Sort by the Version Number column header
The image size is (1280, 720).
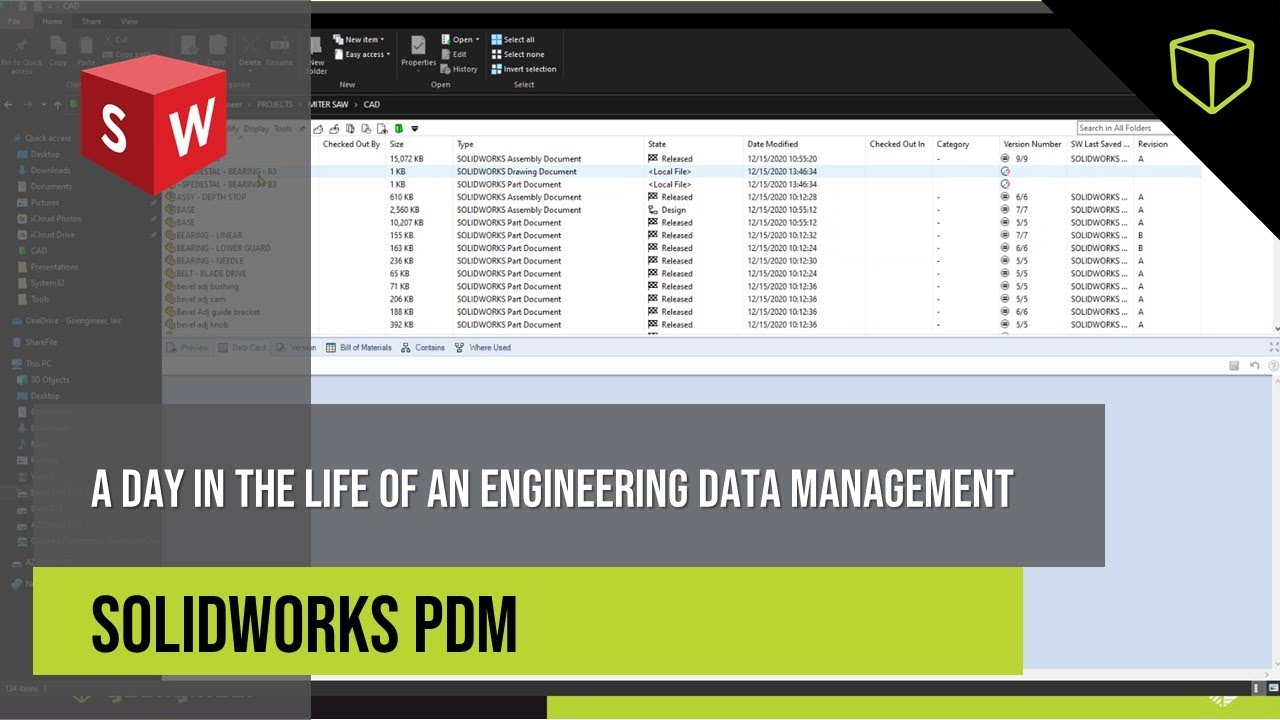(1031, 144)
